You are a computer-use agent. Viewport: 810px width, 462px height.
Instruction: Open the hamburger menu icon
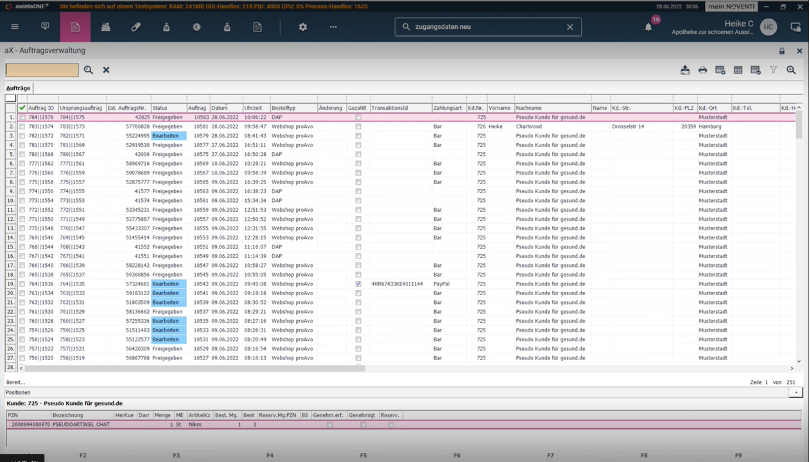[x=14, y=27]
